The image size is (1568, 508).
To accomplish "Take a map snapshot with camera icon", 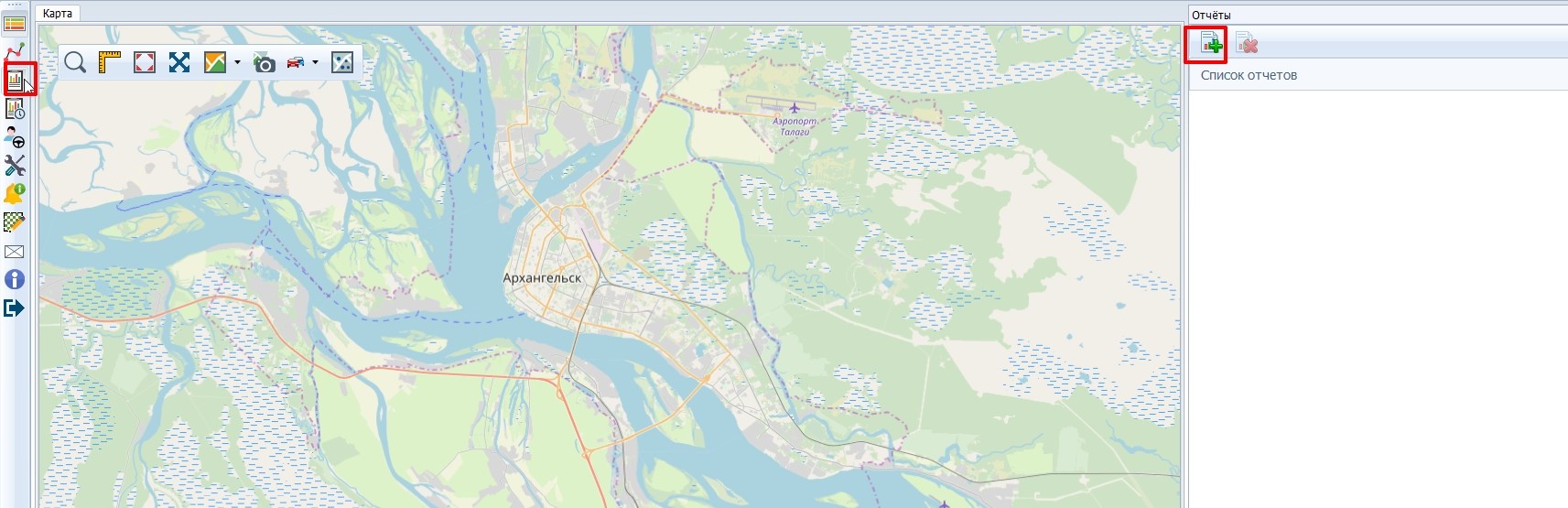I will click(x=265, y=62).
